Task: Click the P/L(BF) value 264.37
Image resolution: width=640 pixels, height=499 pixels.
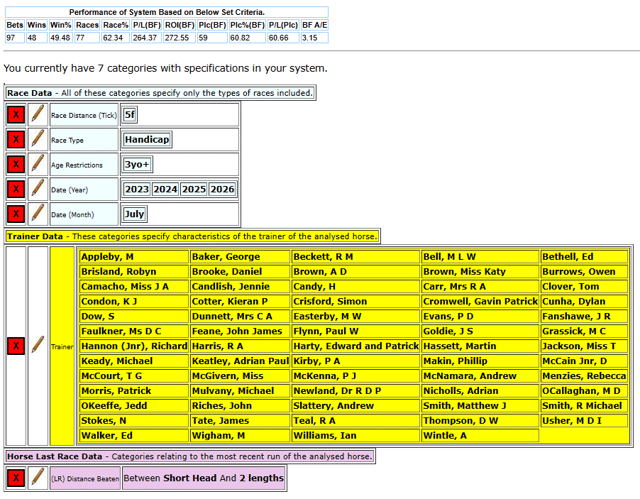Action: (147, 38)
